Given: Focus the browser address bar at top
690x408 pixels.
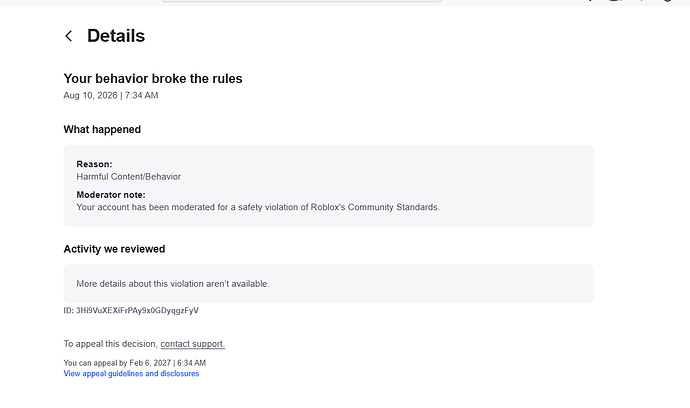Looking at the screenshot, I should (301, 1).
